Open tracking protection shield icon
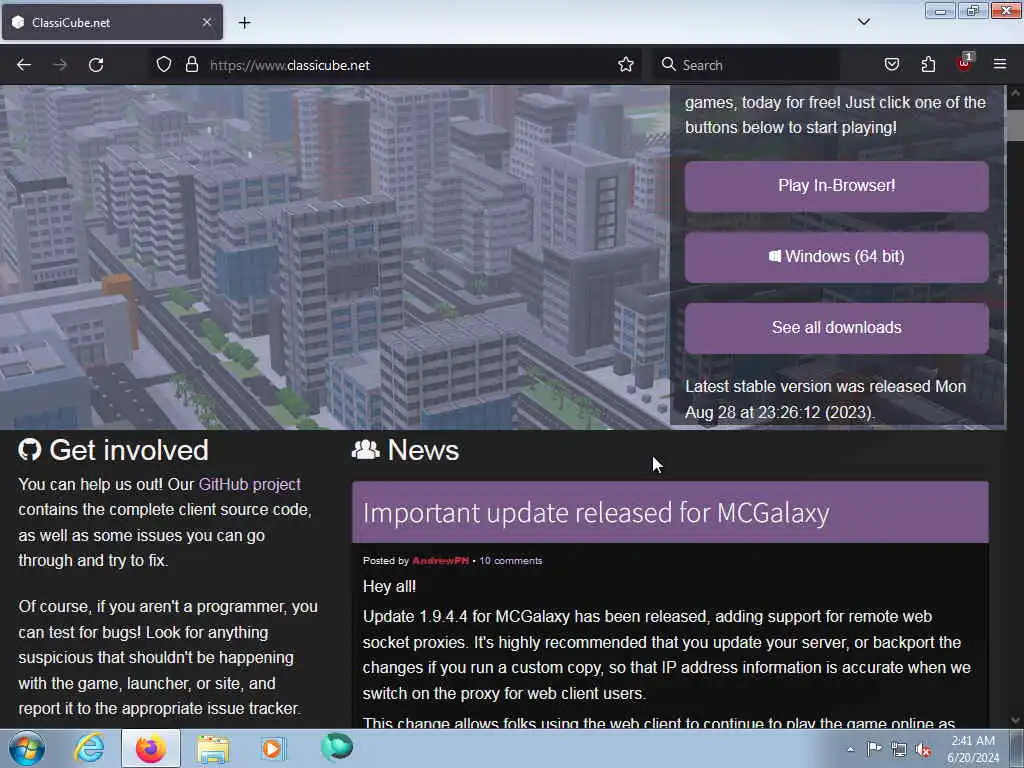 point(164,65)
